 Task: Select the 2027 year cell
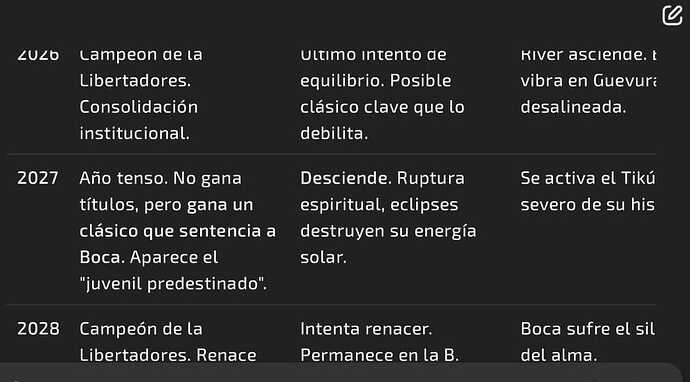coord(38,178)
